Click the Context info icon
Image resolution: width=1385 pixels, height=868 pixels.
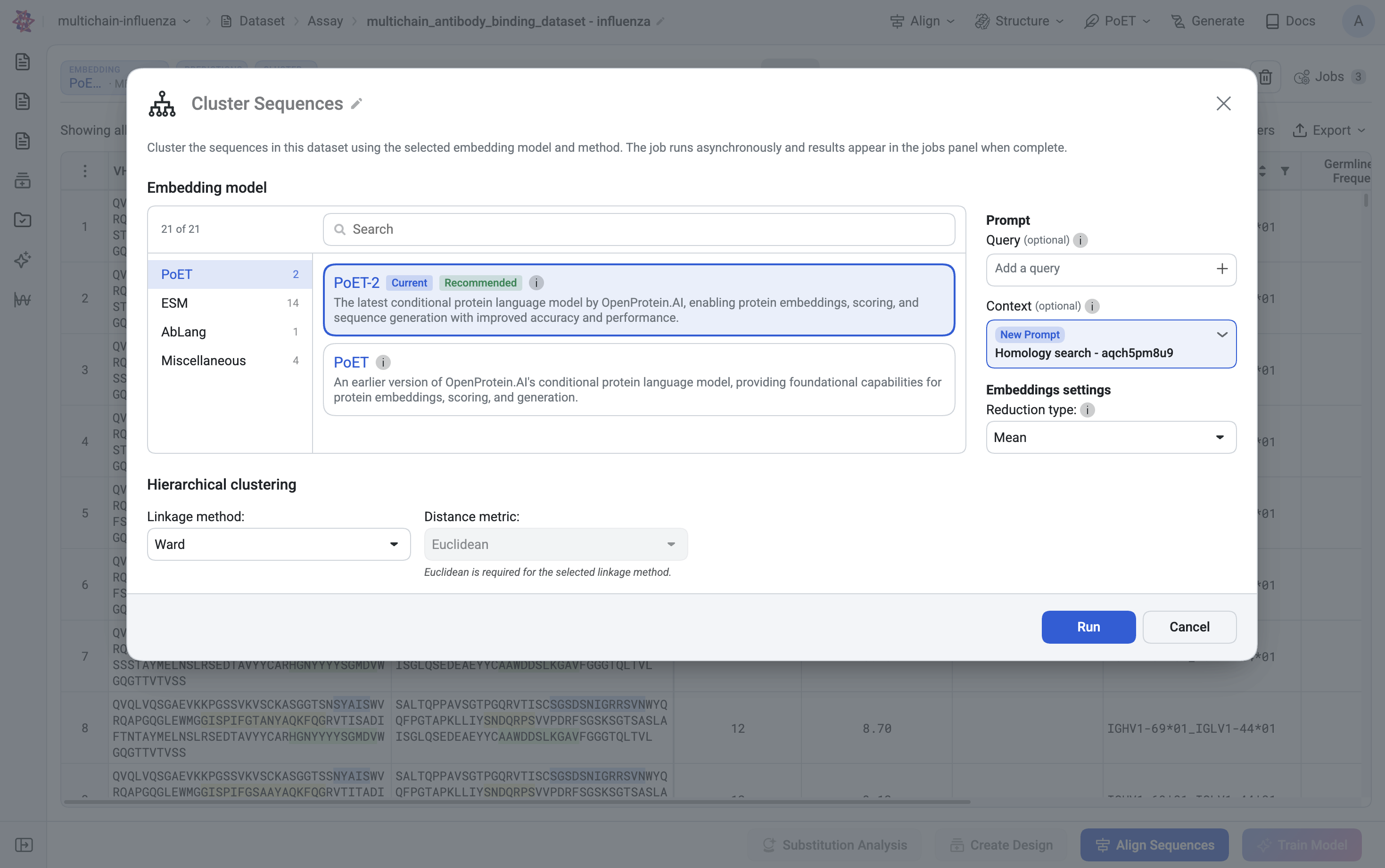pos(1092,307)
